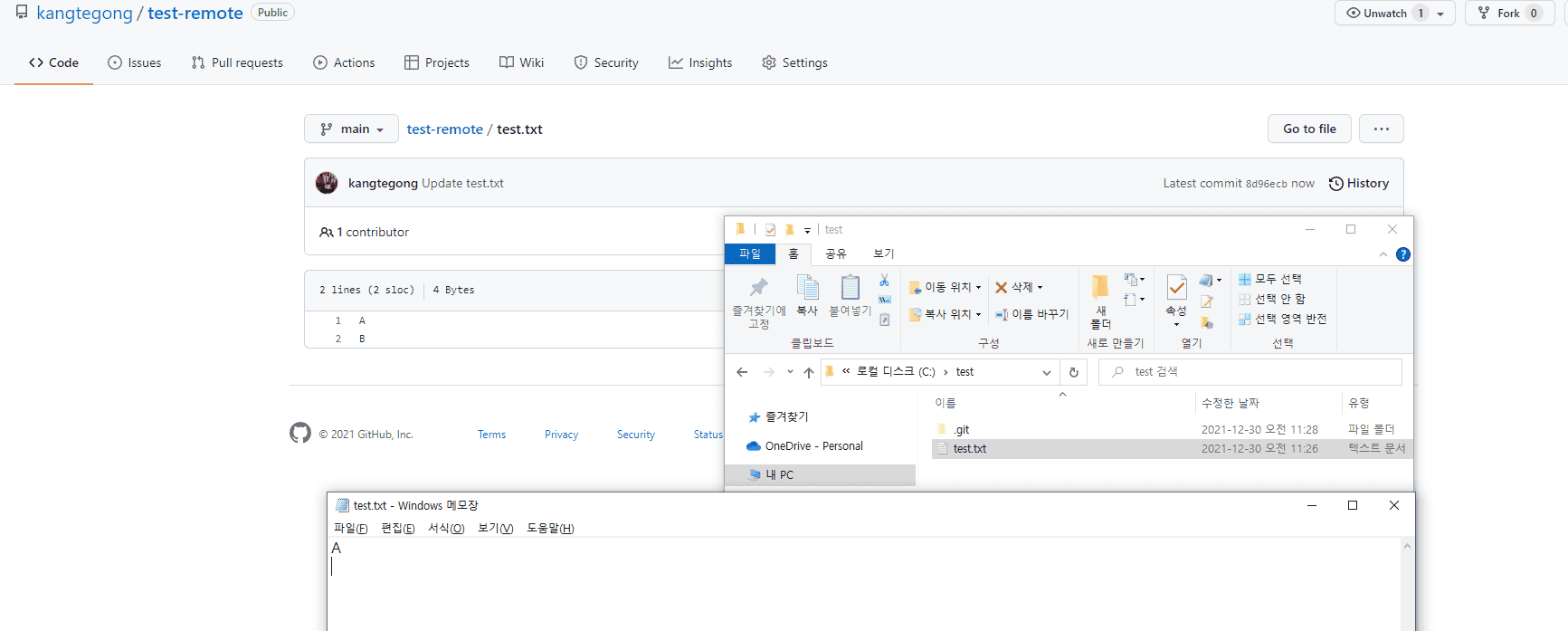Sort files by 수정한 날짜 column header

click(x=1231, y=403)
